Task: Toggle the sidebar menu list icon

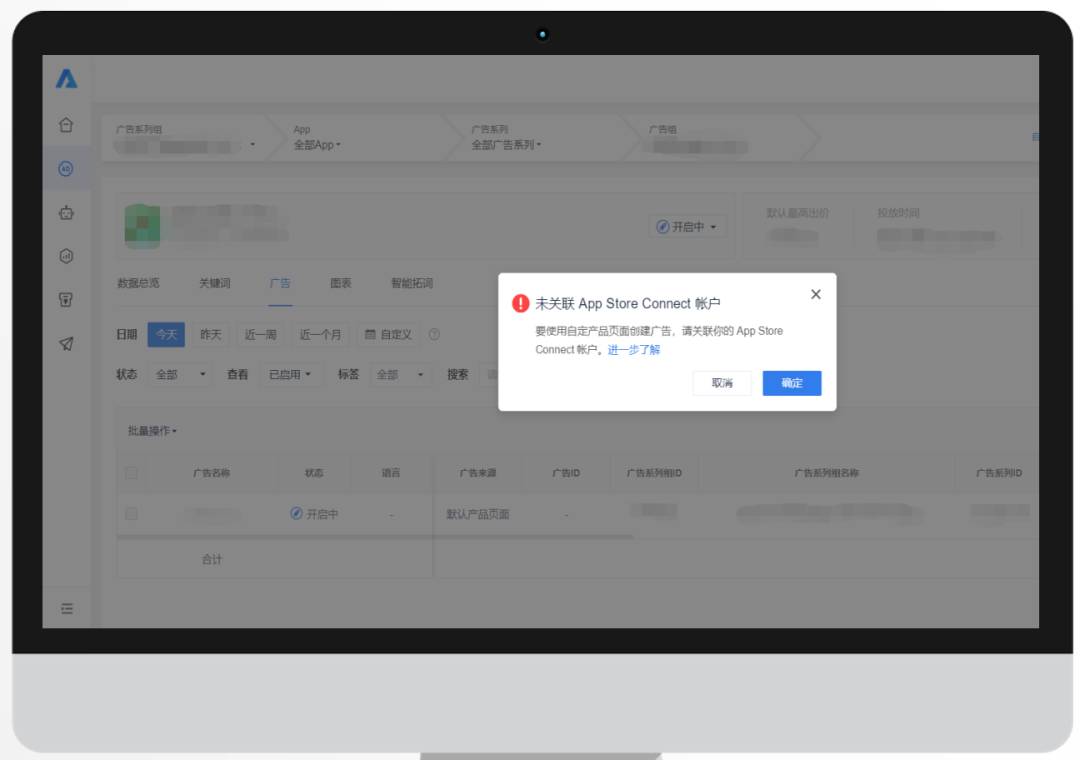Action: point(67,608)
